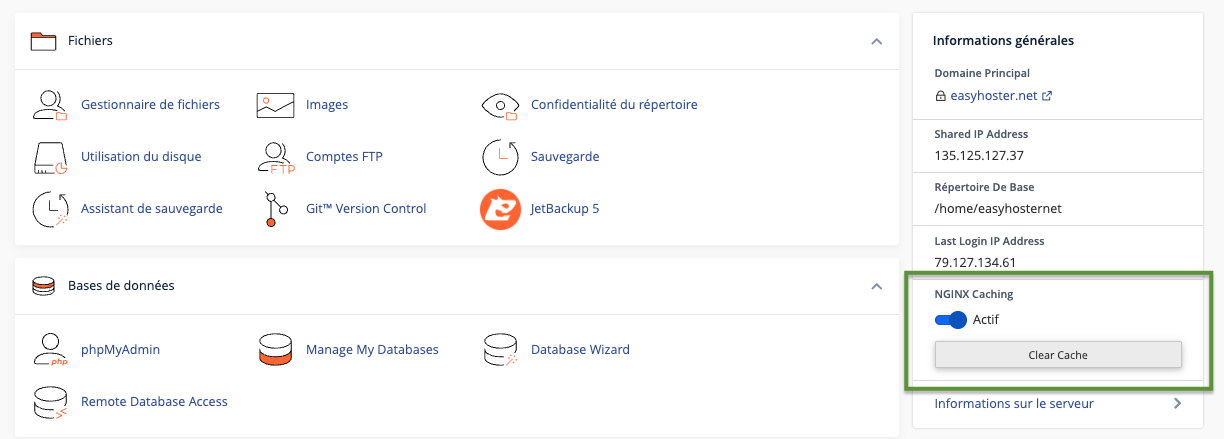Click the Images picture icon
Viewport: 1224px width, 439px height.
point(275,104)
